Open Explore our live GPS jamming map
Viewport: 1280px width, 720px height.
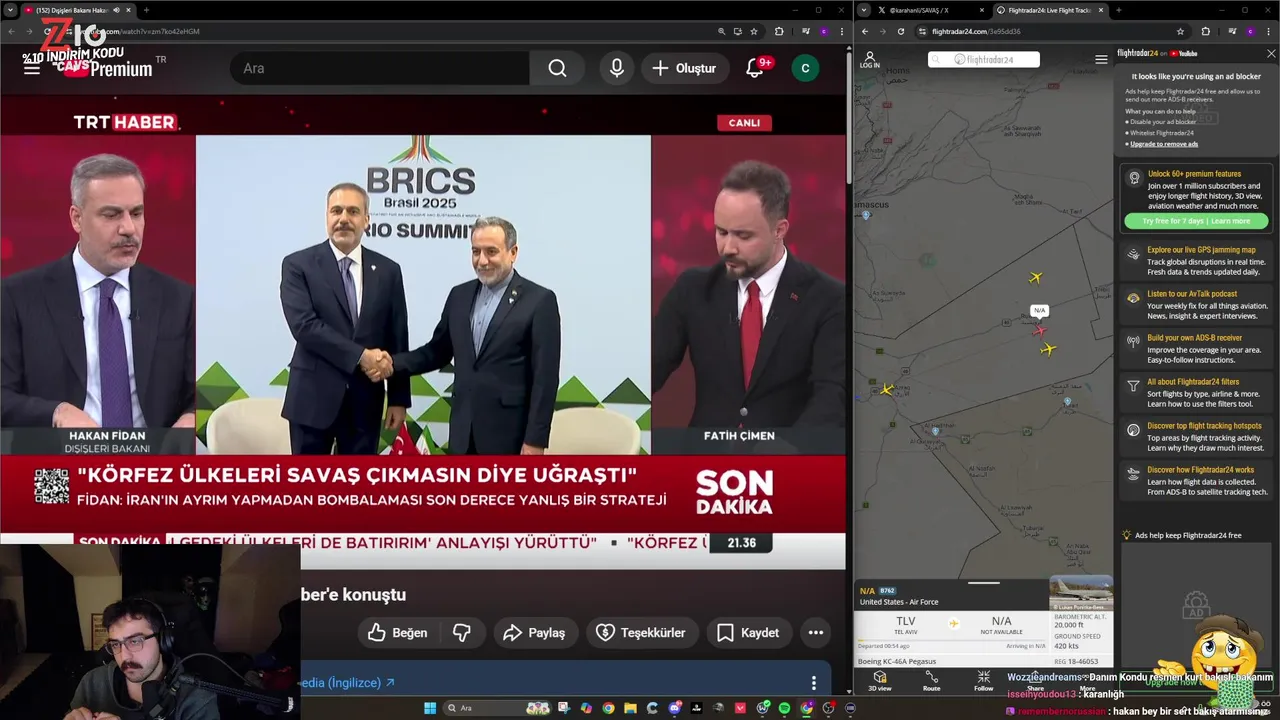1197,261
